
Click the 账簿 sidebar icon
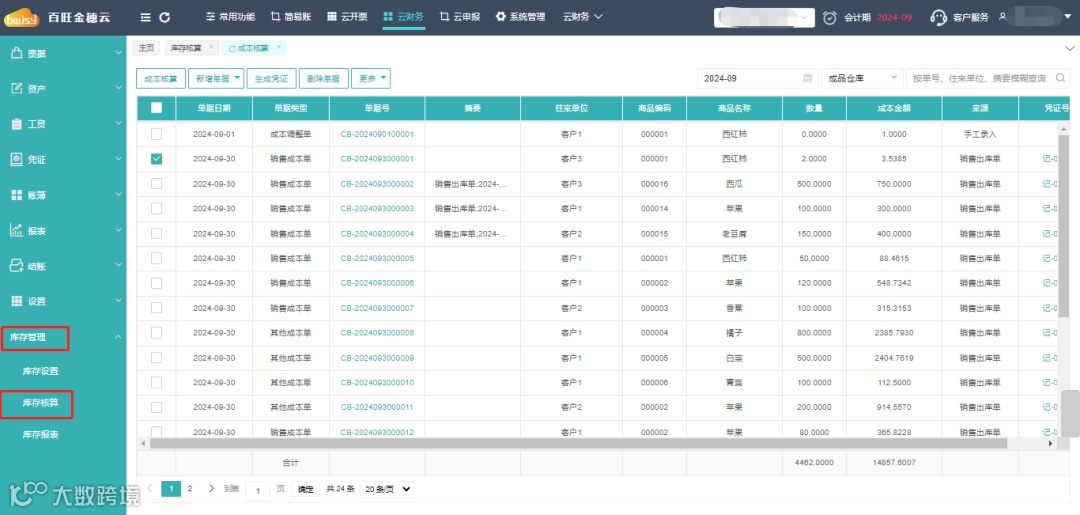point(17,195)
